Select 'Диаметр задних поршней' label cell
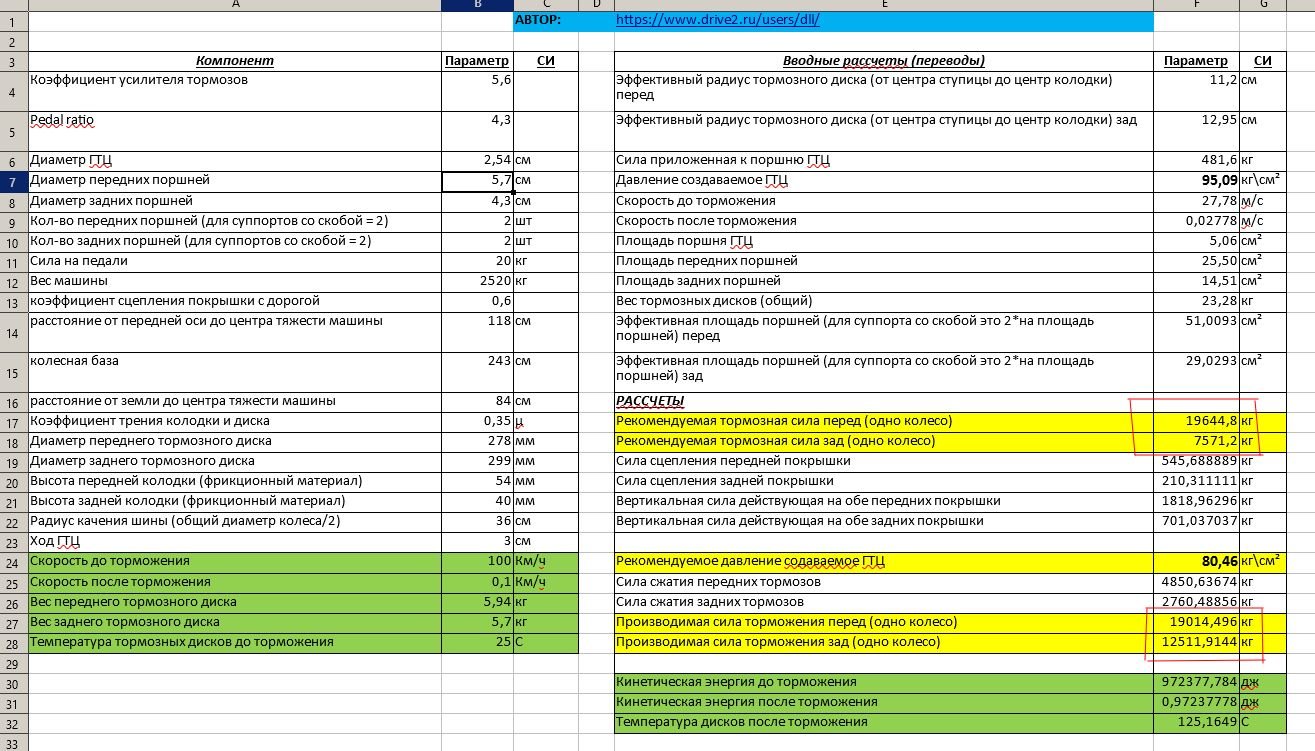Screen dimensions: 1315x751 click(235, 201)
